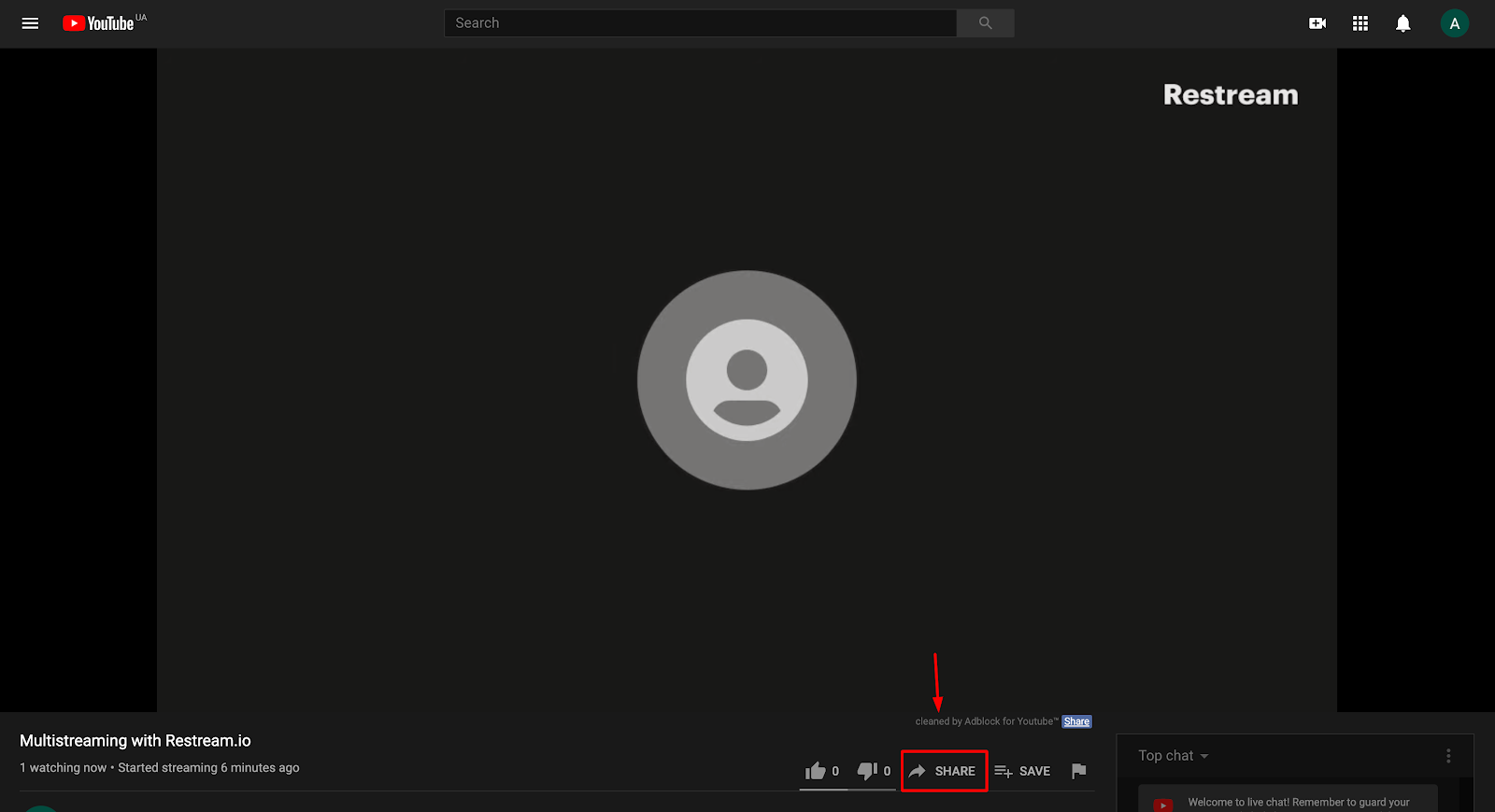Viewport: 1495px width, 812px height.
Task: Open live chat three-dot options menu
Action: (x=1448, y=755)
